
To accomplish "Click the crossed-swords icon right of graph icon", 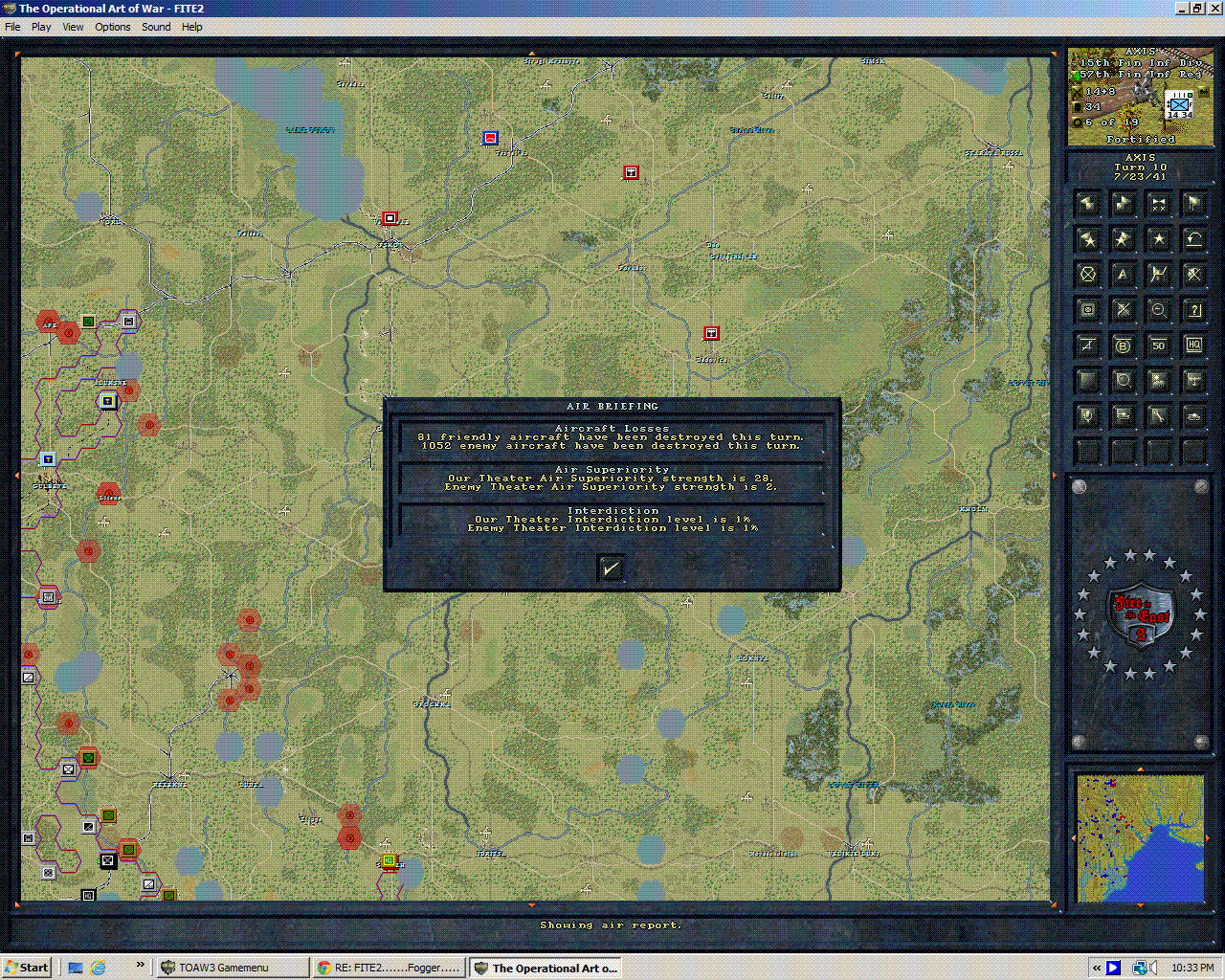I will tap(1193, 275).
